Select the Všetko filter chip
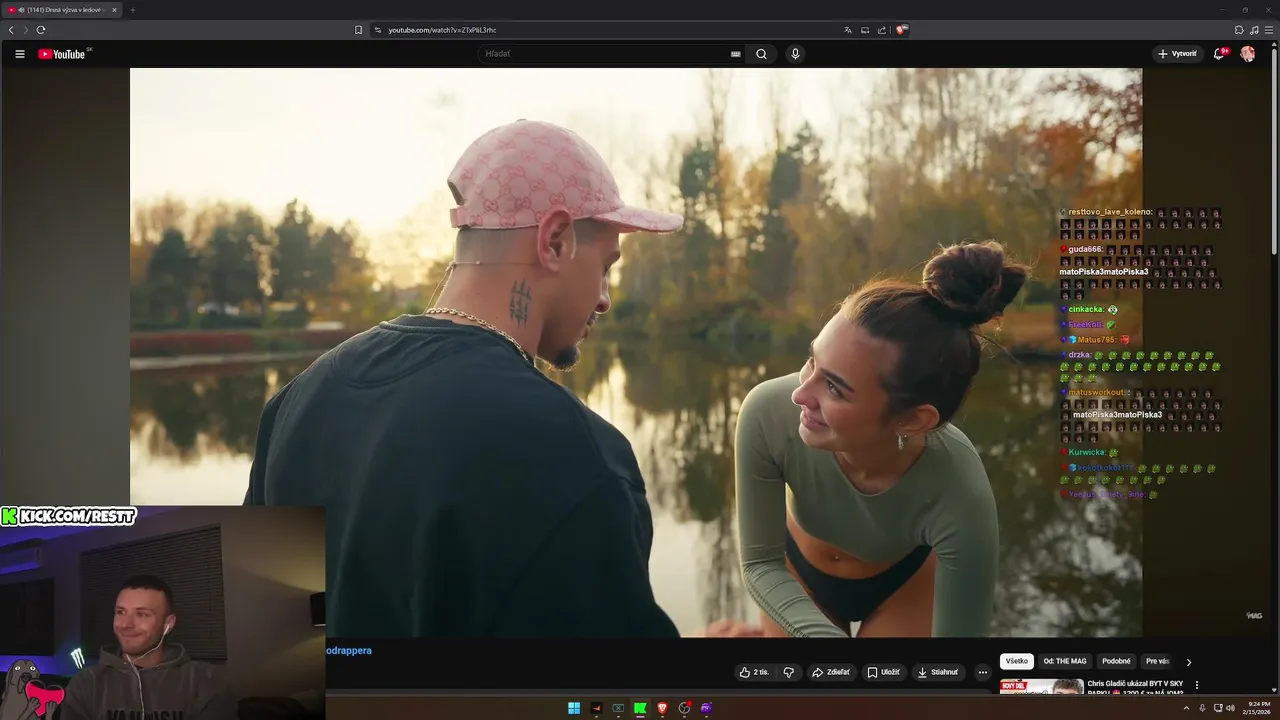 (1017, 661)
